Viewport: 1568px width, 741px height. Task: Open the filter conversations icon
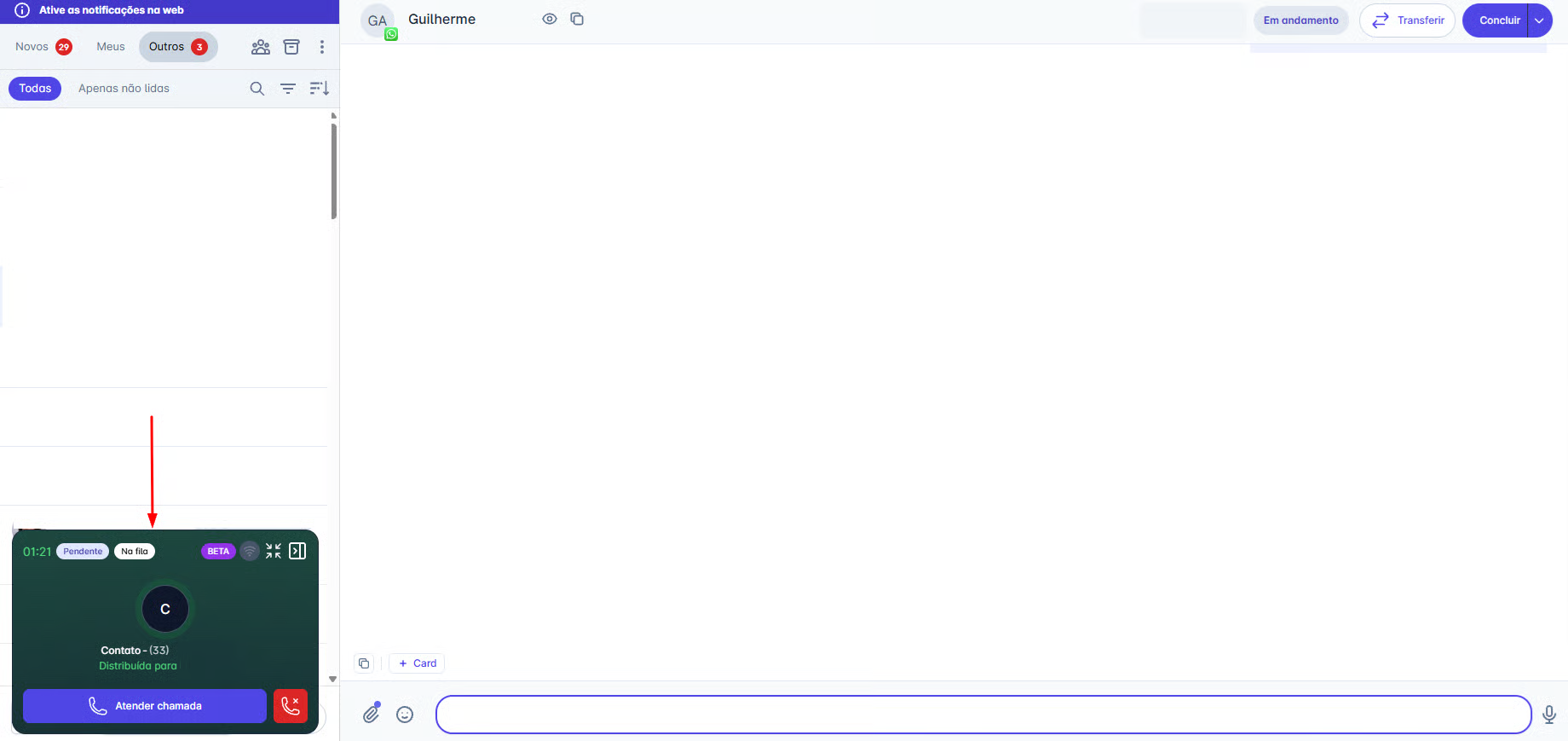[x=288, y=89]
